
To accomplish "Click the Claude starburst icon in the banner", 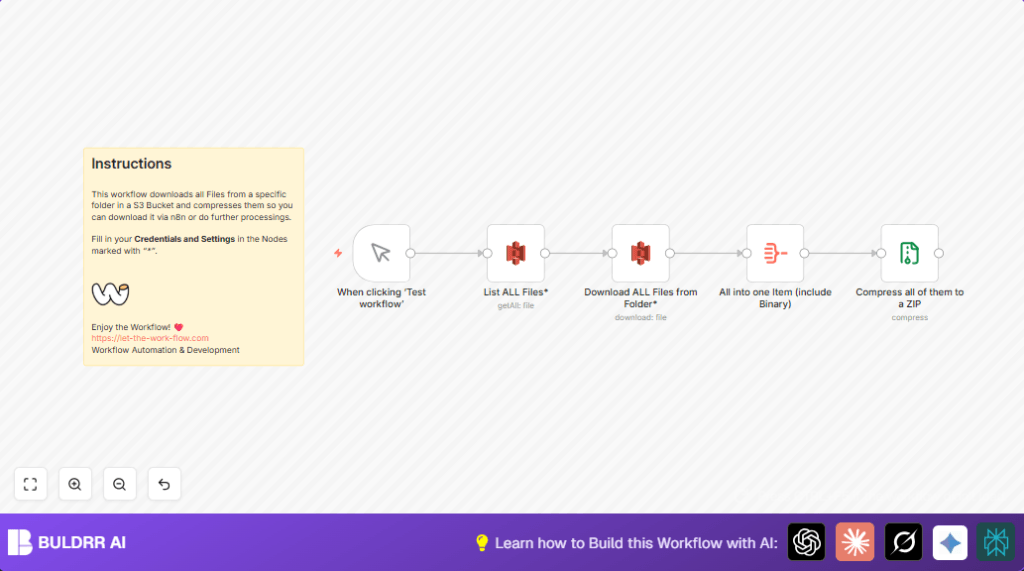I will coord(855,542).
